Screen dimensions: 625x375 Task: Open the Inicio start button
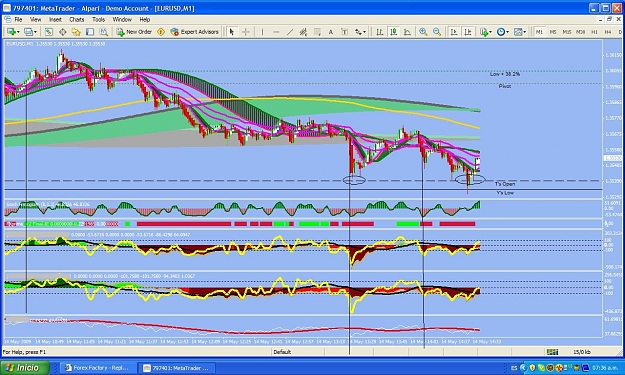pos(25,368)
